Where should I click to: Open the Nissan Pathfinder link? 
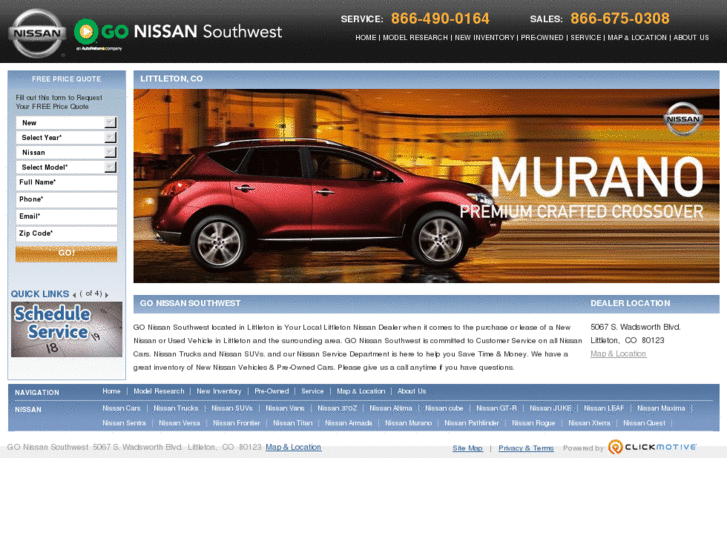click(472, 423)
